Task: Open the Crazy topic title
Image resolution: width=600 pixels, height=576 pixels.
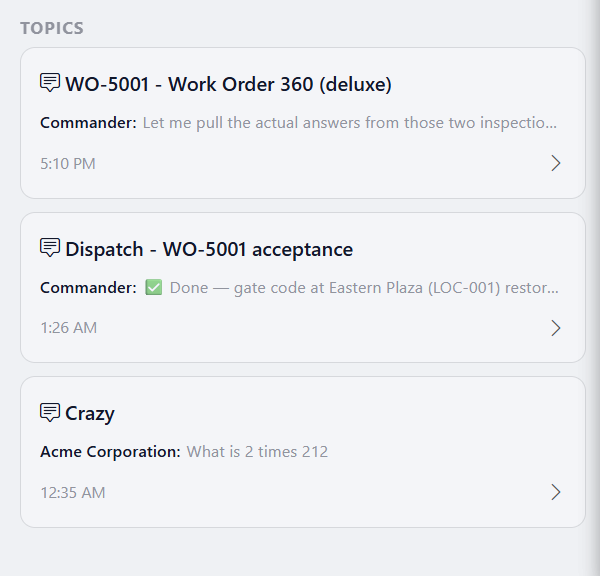Action: pyautogui.click(x=90, y=414)
